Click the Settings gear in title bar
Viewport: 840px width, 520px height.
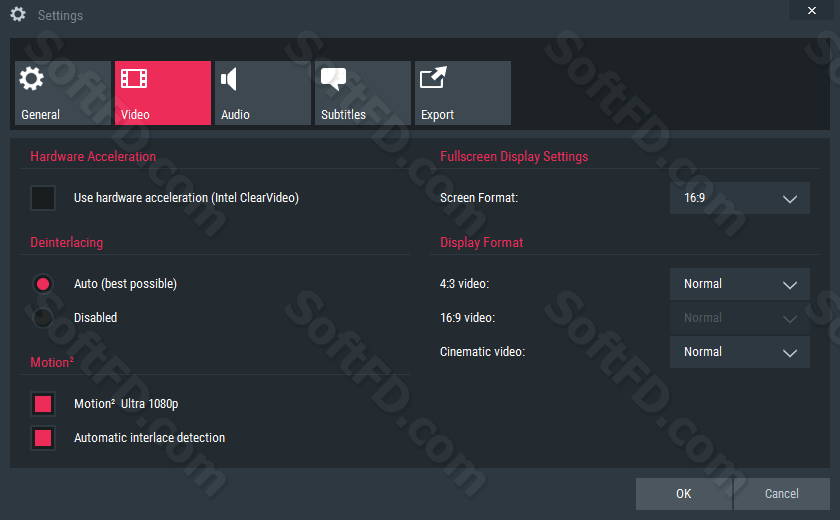[18, 14]
